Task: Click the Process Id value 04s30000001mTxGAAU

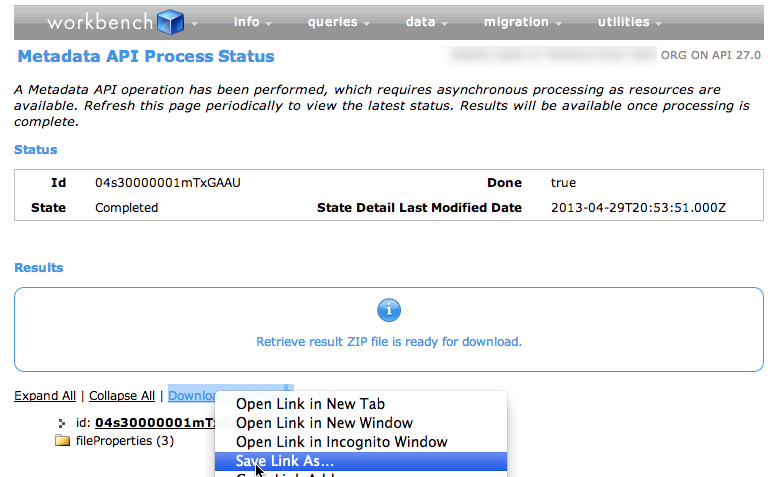Action: click(167, 183)
